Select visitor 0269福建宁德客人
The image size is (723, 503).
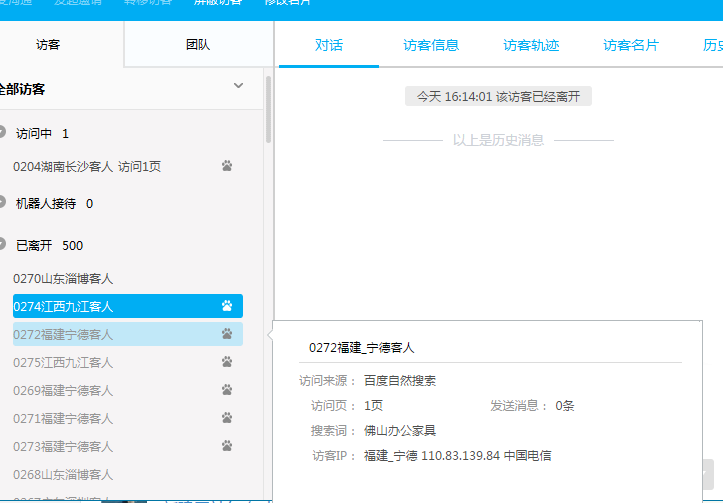point(128,391)
